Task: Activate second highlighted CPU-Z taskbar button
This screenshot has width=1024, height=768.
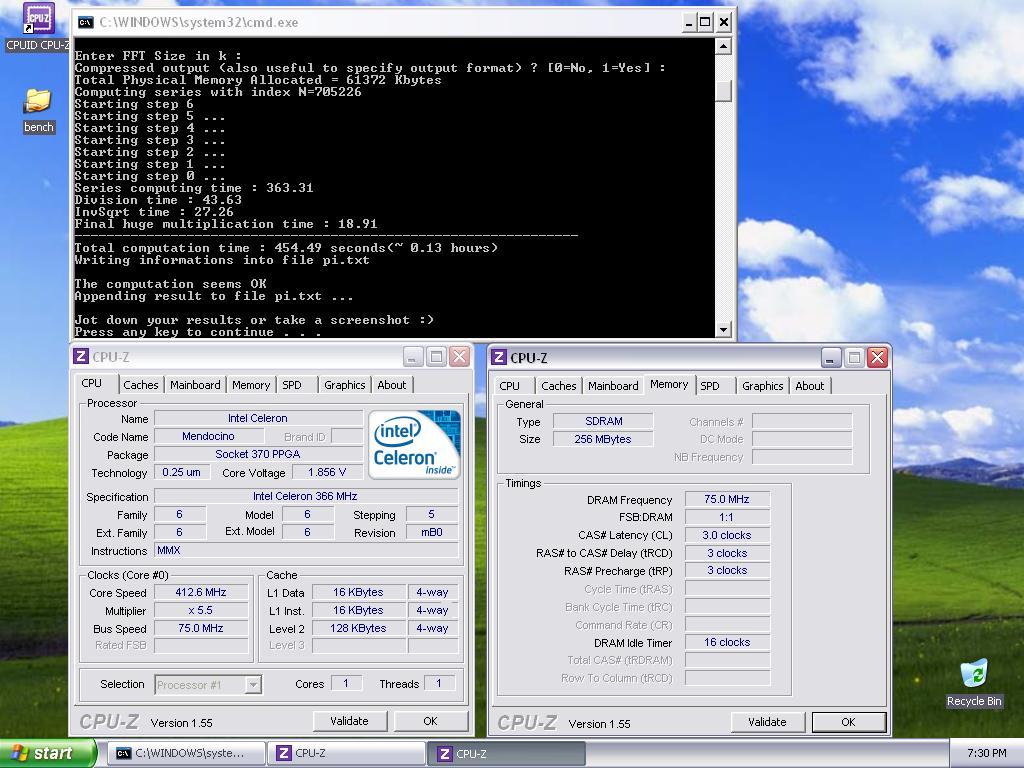Action: coord(507,753)
